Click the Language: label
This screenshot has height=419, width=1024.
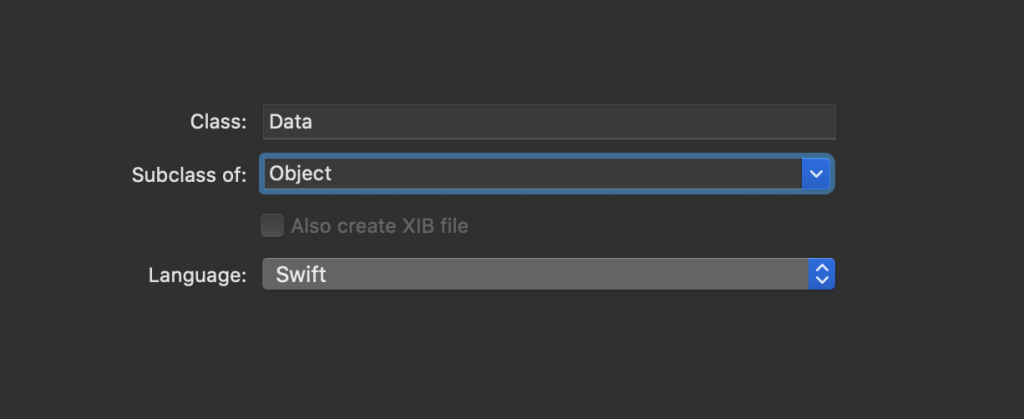click(x=197, y=275)
